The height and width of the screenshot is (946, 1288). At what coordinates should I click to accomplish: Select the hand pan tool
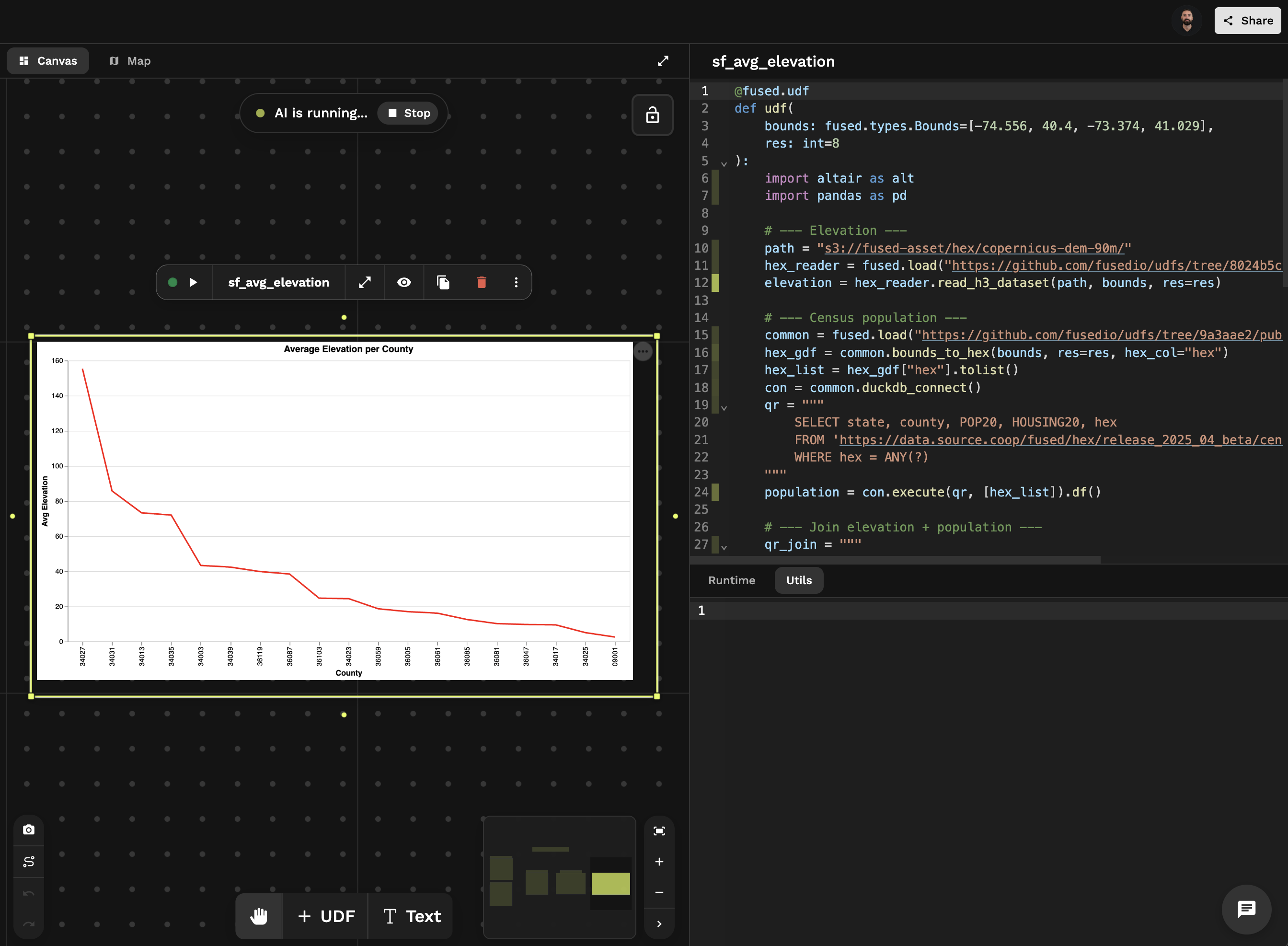point(259,916)
